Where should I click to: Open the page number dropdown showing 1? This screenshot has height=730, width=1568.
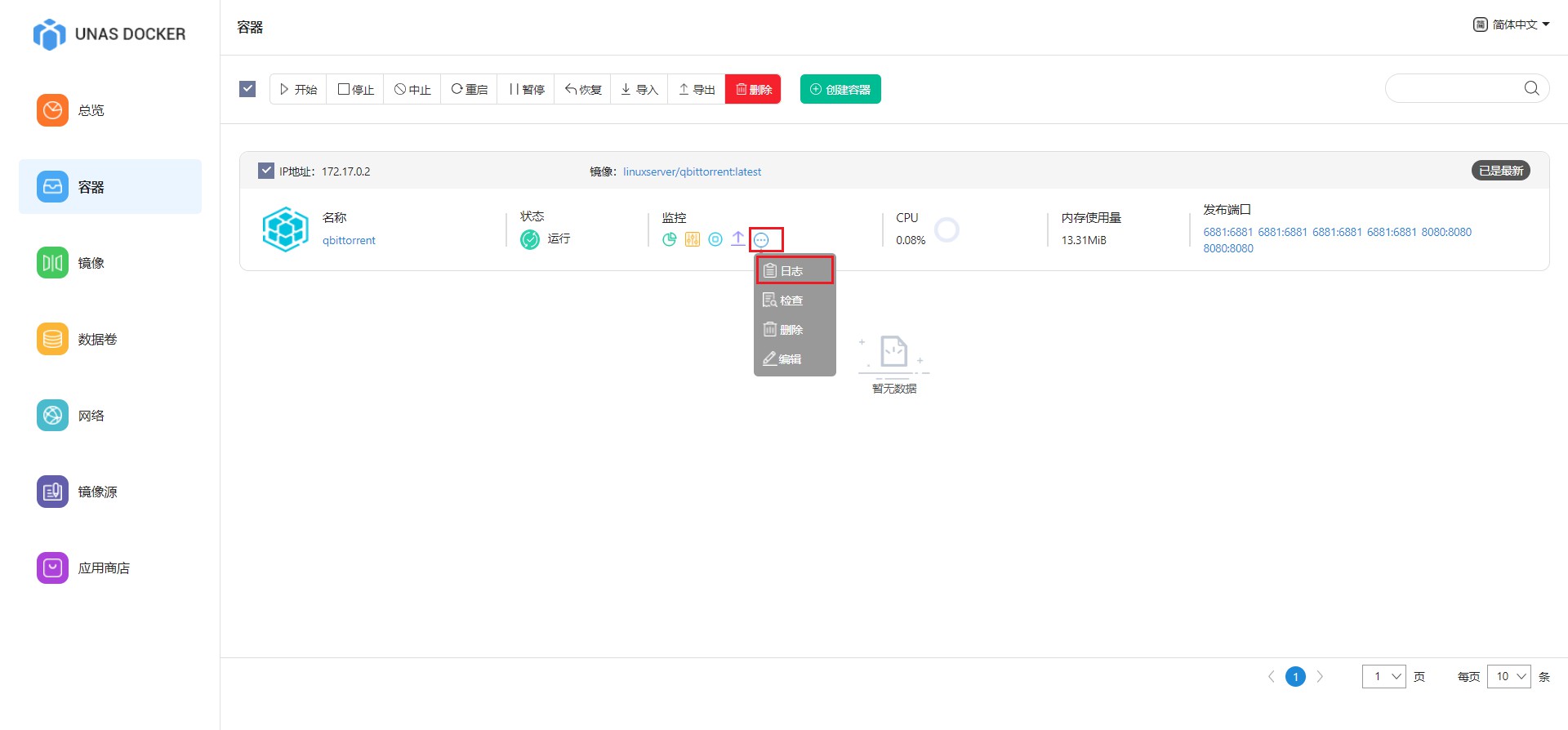[1383, 676]
